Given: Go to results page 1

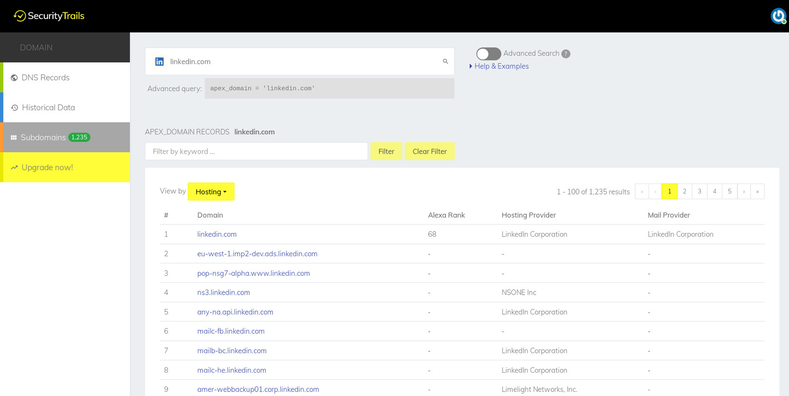Looking at the screenshot, I should 669,191.
